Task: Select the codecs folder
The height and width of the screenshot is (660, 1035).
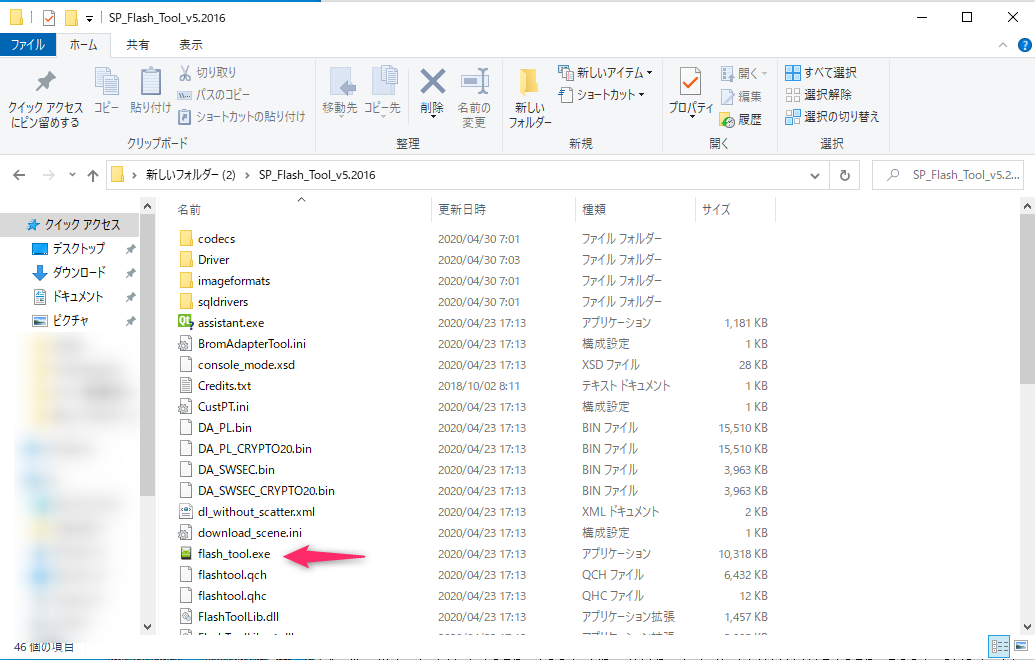Action: click(x=216, y=238)
